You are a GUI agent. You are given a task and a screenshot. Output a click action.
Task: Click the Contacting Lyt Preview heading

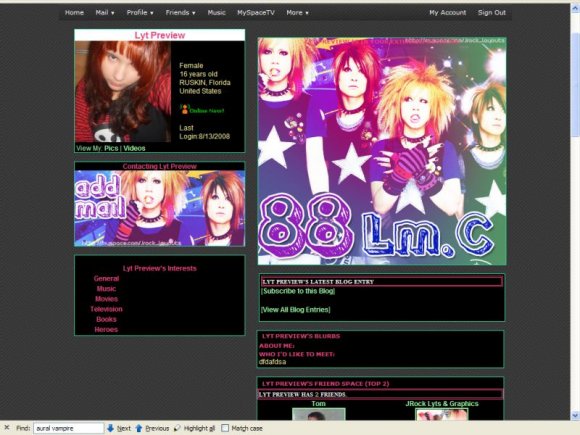click(159, 166)
